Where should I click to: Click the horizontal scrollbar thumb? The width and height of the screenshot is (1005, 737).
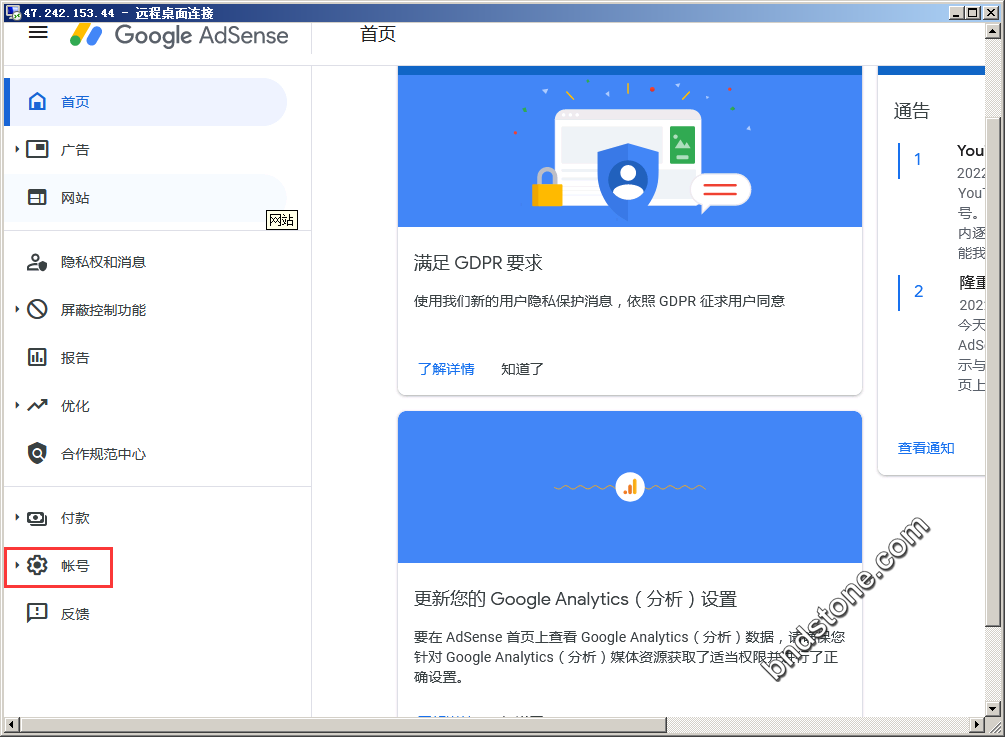[343, 725]
